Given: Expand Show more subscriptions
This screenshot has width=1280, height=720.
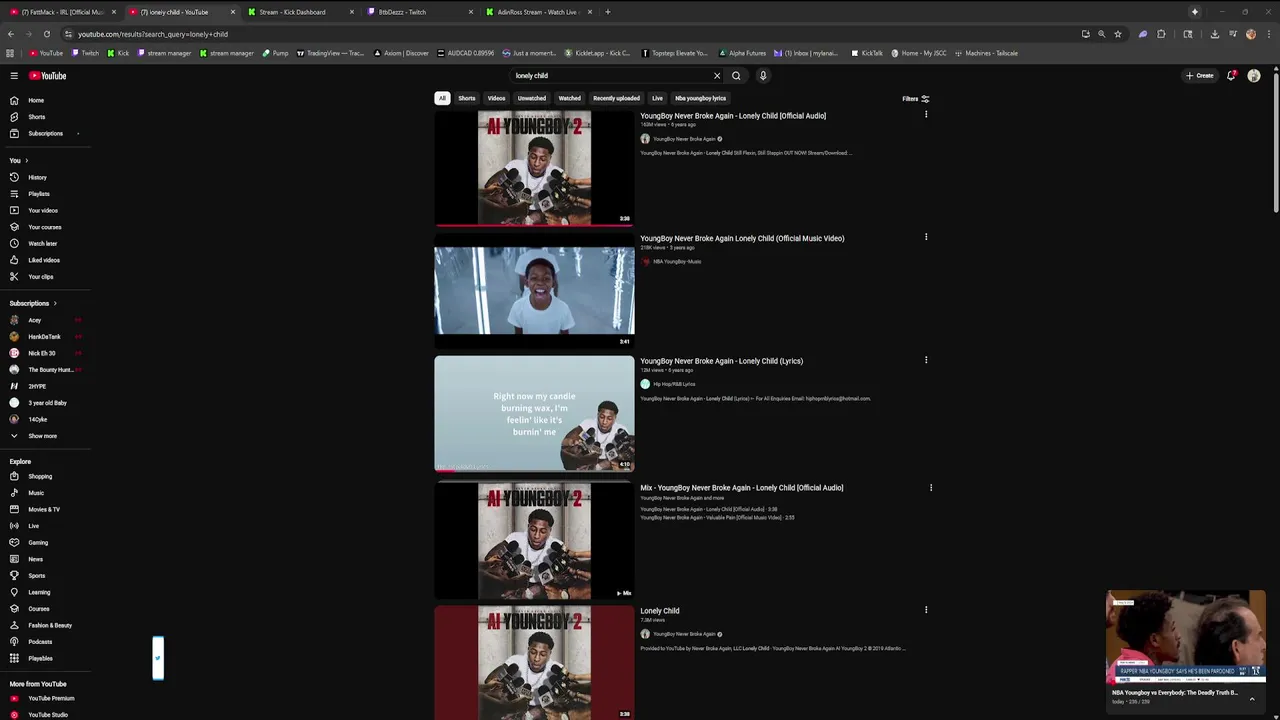Looking at the screenshot, I should pyautogui.click(x=42, y=436).
